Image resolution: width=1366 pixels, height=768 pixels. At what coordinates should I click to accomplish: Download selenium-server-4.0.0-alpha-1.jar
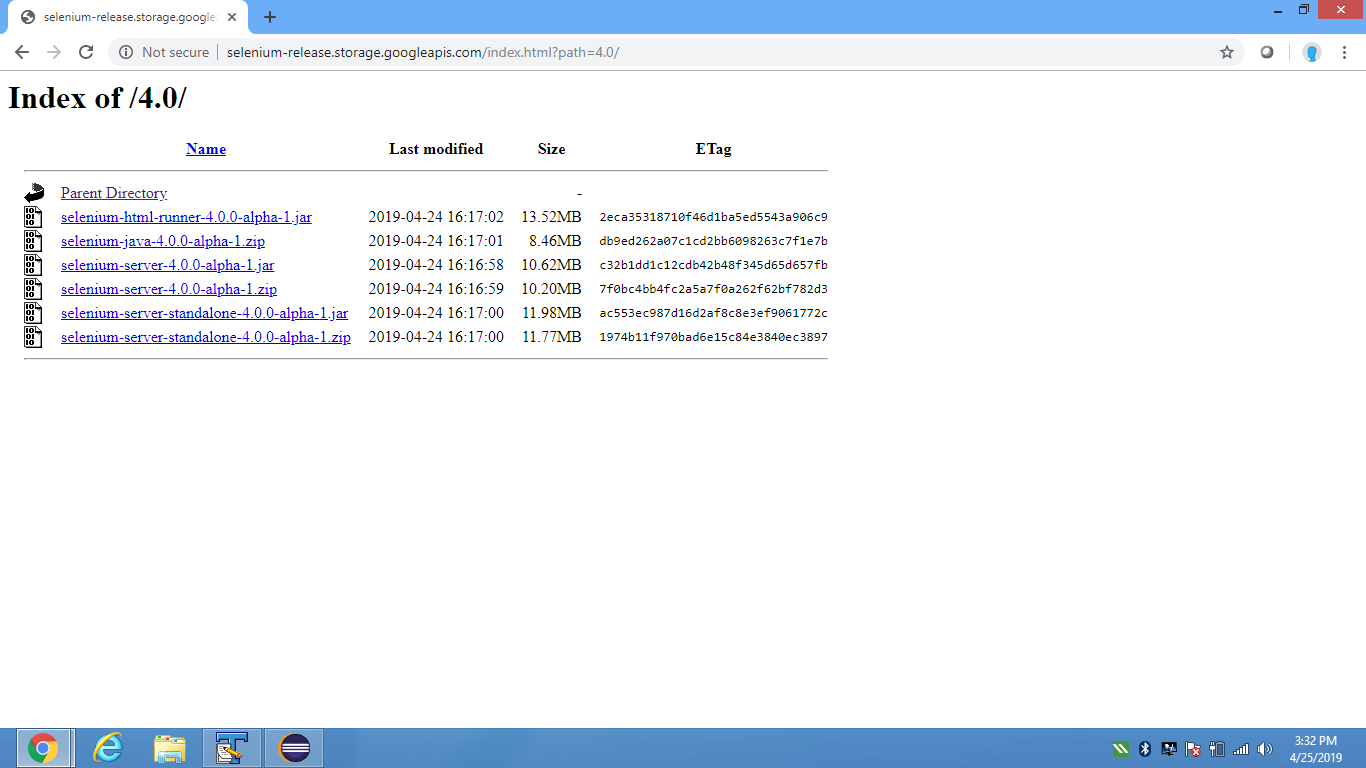point(167,265)
